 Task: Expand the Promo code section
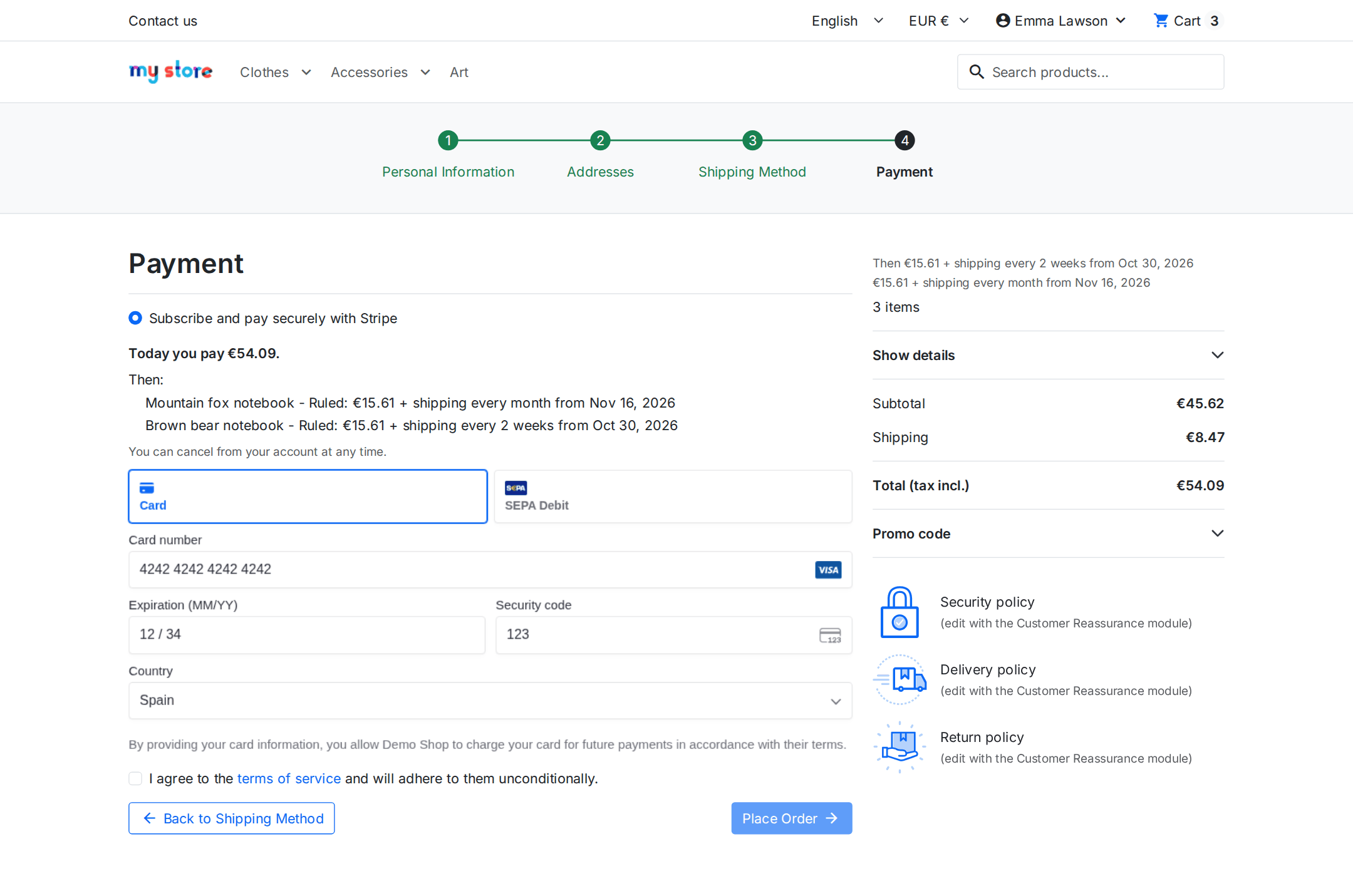(x=1048, y=533)
